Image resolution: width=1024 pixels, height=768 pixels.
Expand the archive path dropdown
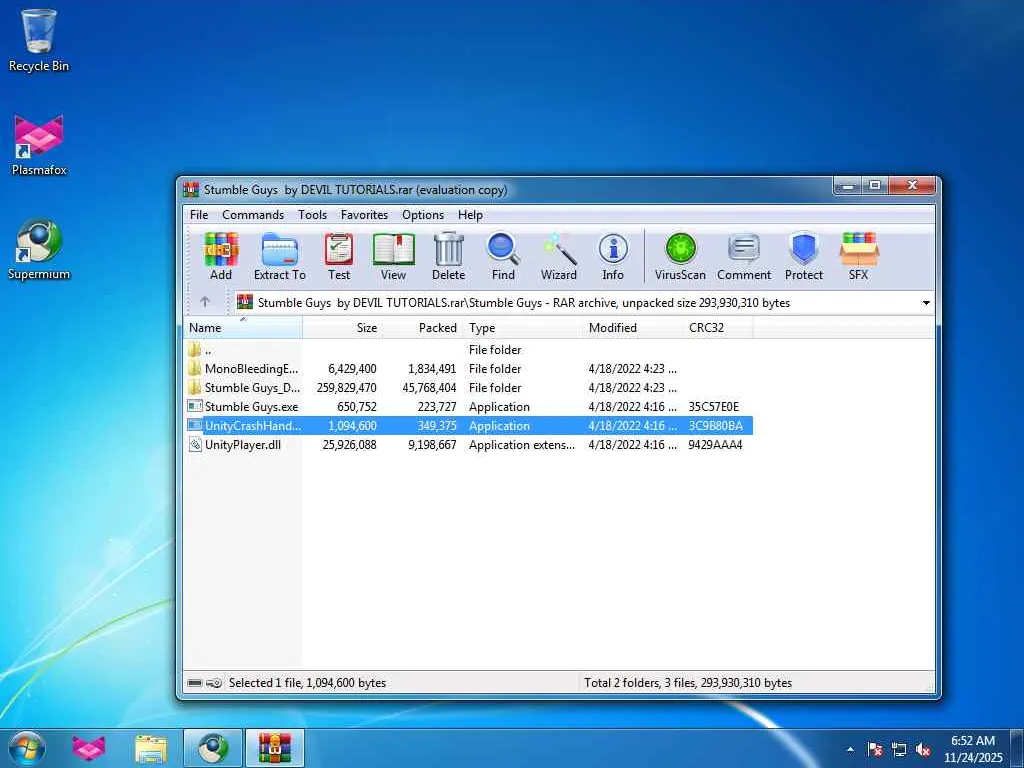(x=926, y=303)
